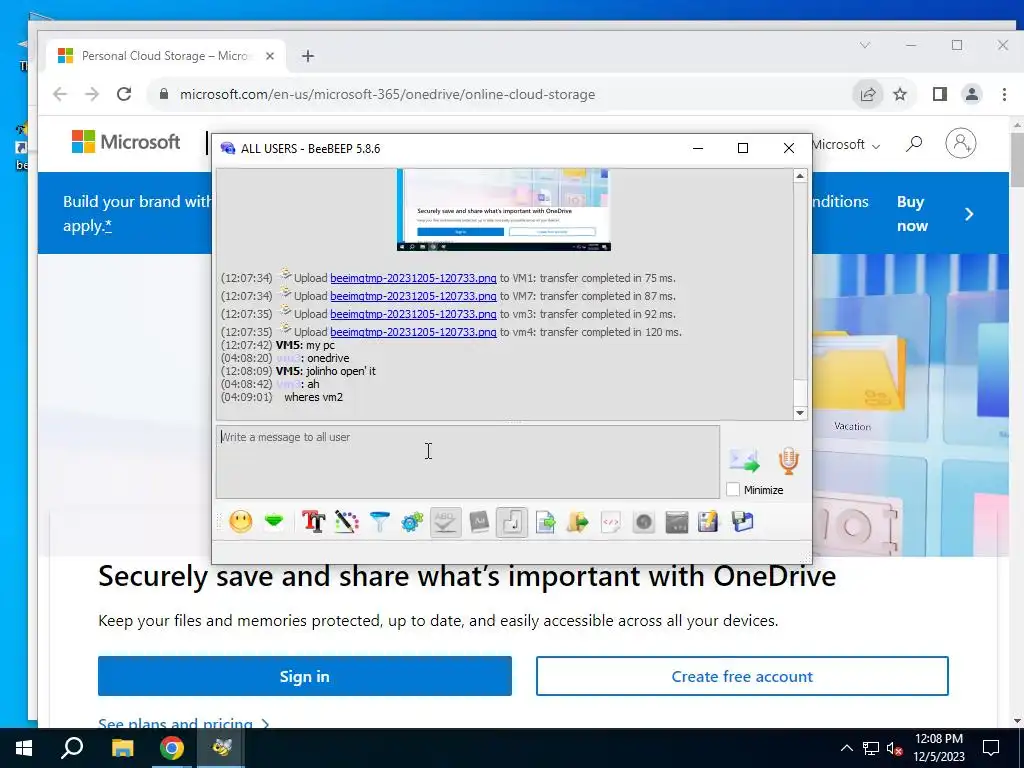Check the Minimize checkbox in BeeBEEP
The height and width of the screenshot is (768, 1024).
733,489
